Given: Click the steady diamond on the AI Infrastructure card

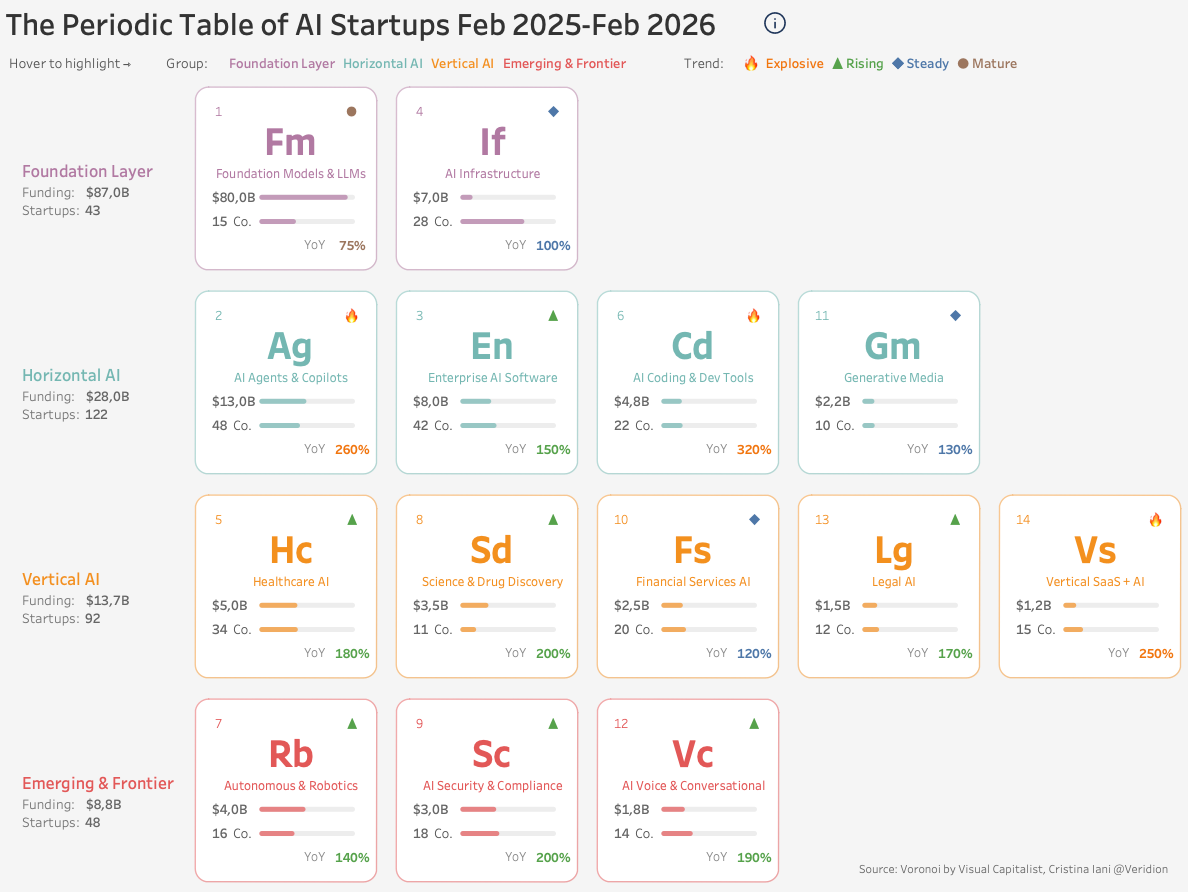Looking at the screenshot, I should click(553, 111).
